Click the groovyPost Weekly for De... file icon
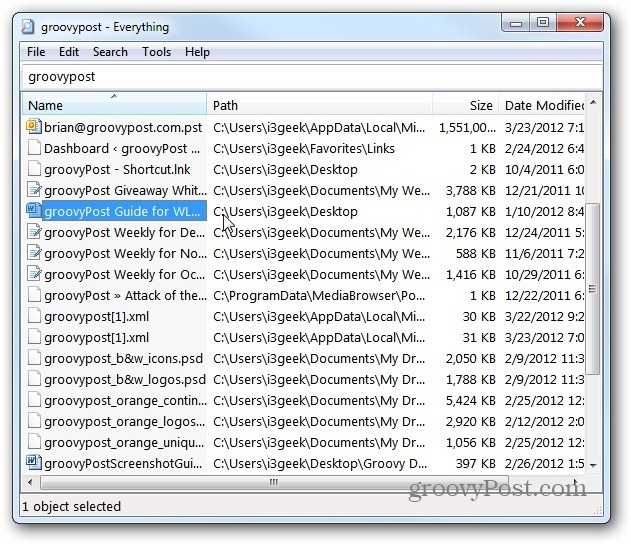The height and width of the screenshot is (544, 631). (x=32, y=232)
